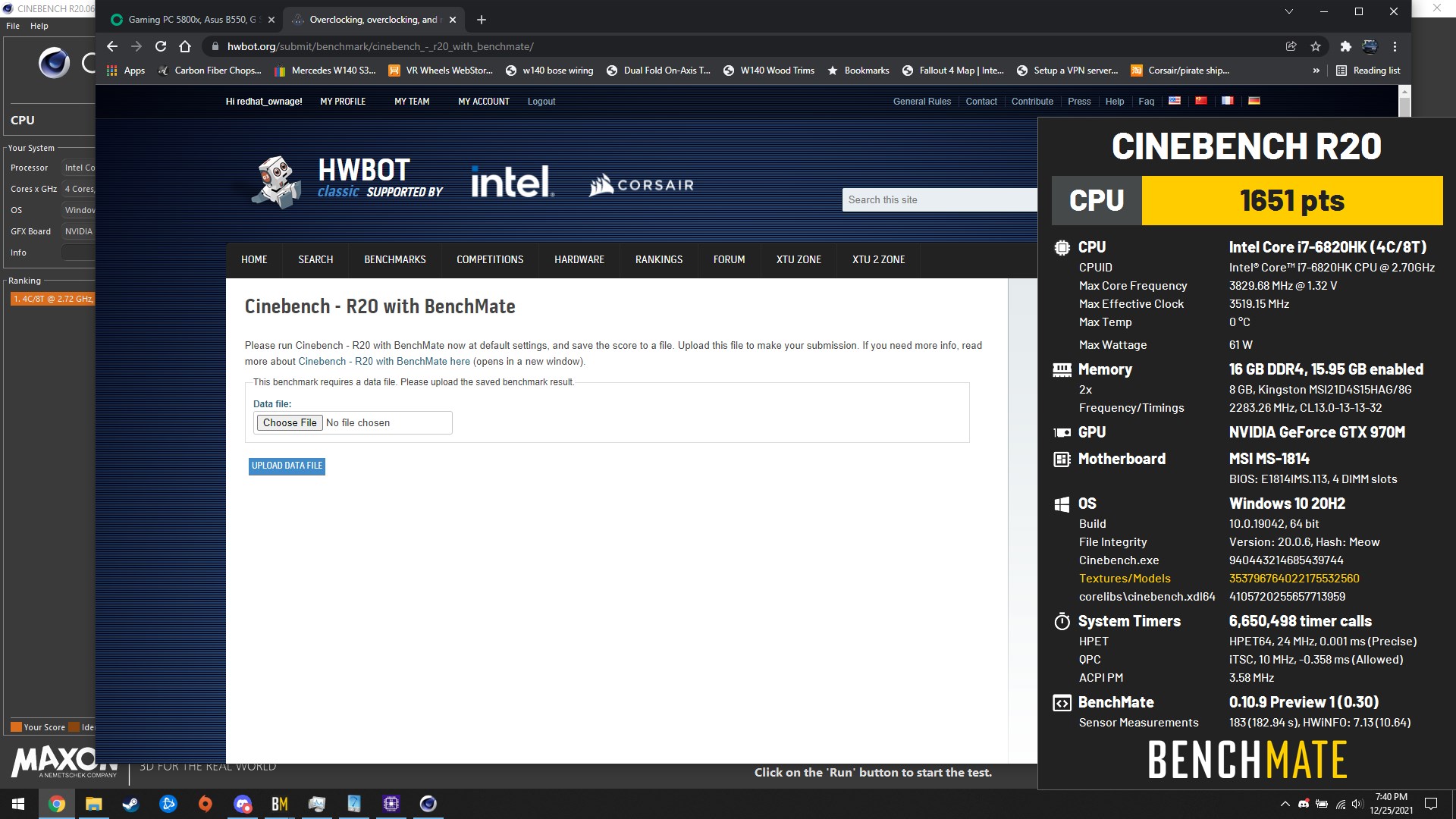The image size is (1456, 819).
Task: Open Windows Start menu
Action: pyautogui.click(x=18, y=804)
